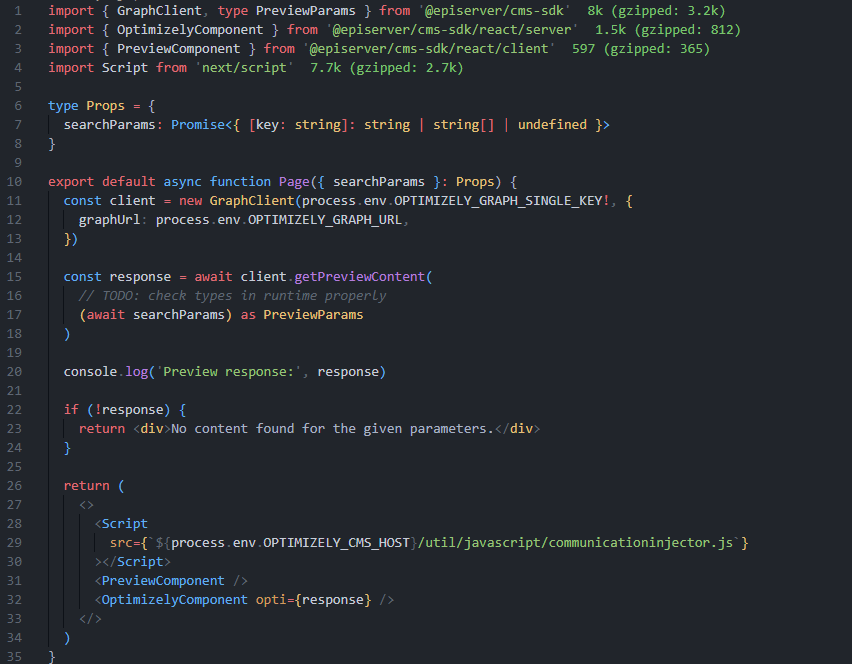Click the '7.7k (gzipped: 2.7k)' size hint
852x664 pixels.
click(386, 68)
